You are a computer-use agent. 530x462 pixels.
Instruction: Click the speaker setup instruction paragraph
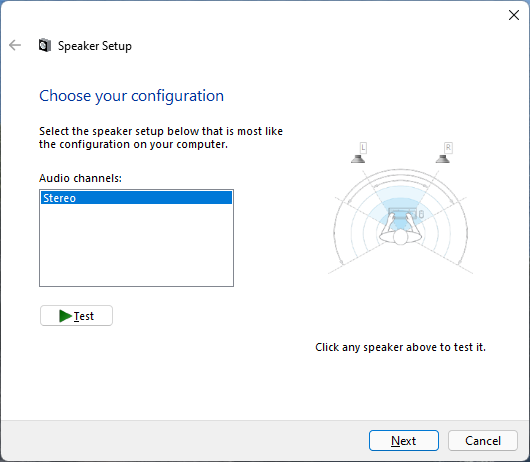161,138
